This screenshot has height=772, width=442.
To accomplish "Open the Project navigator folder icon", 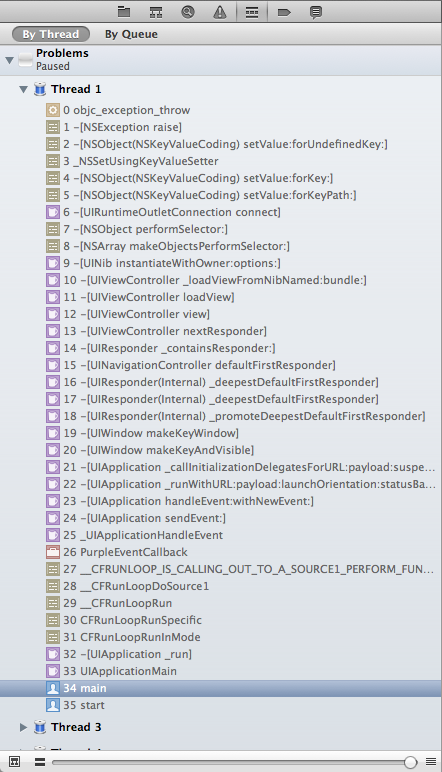I will (124, 11).
